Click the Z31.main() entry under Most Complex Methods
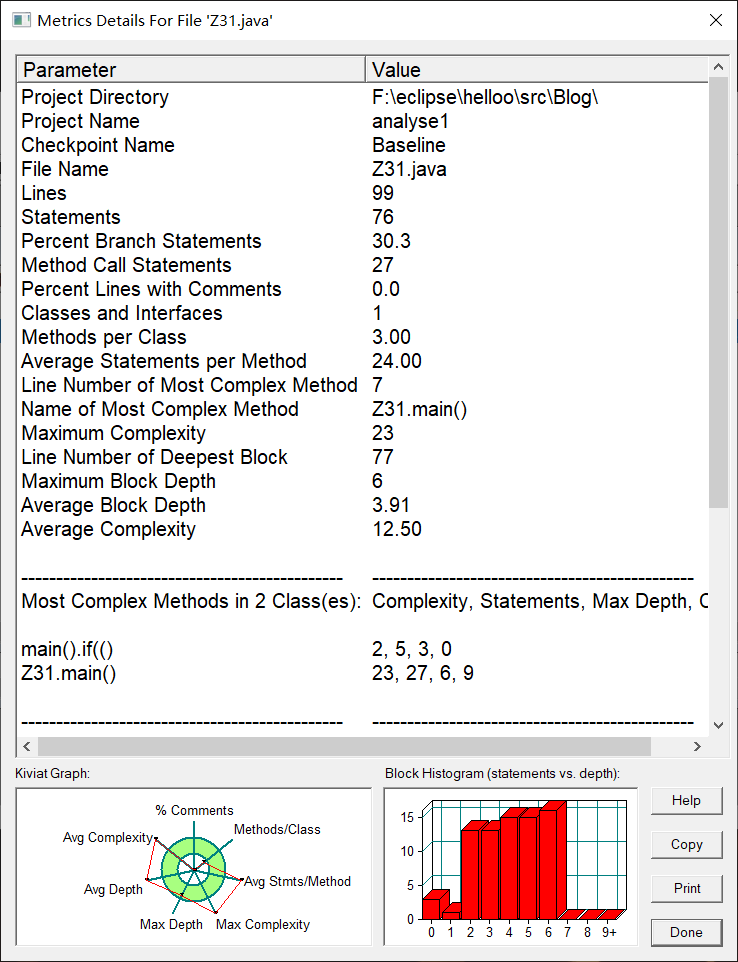The height and width of the screenshot is (962, 738). [x=69, y=672]
